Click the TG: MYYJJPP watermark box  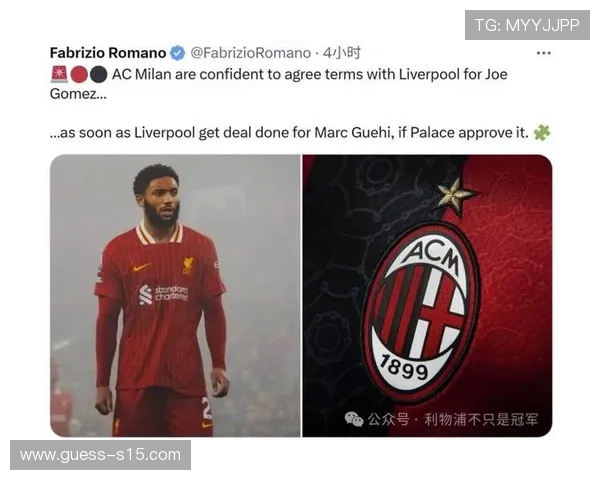527,25
